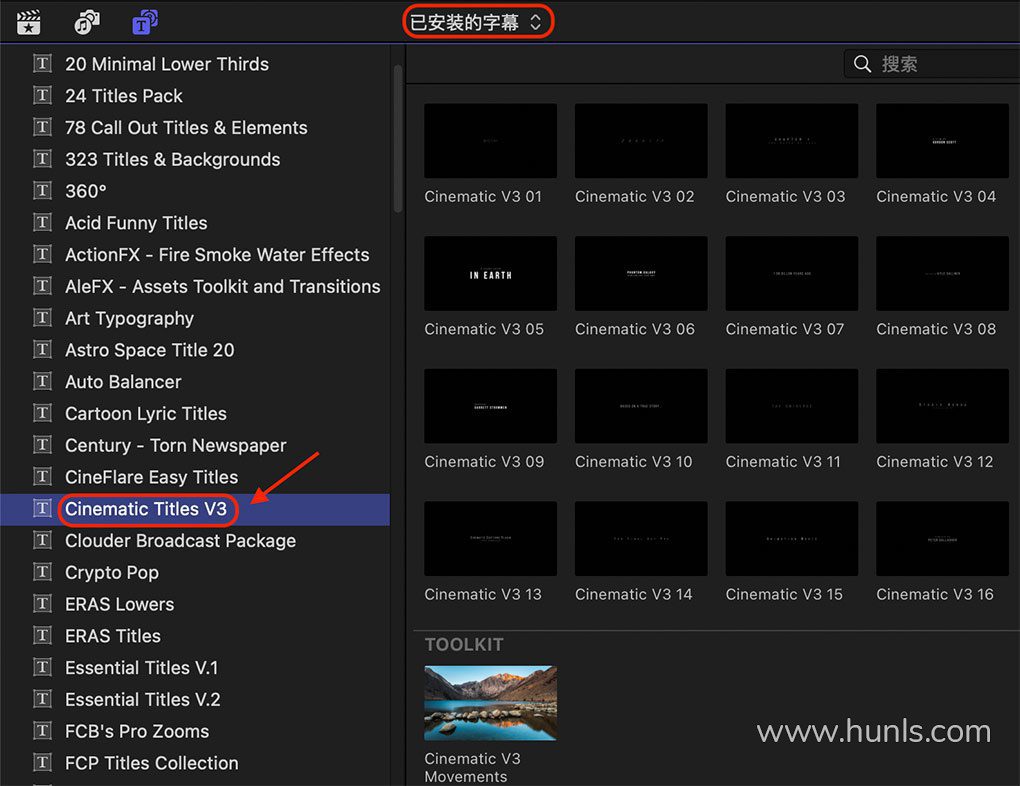Select ActionFX - Fire Smoke Water Effects
Viewport: 1020px width, 786px height.
[217, 254]
